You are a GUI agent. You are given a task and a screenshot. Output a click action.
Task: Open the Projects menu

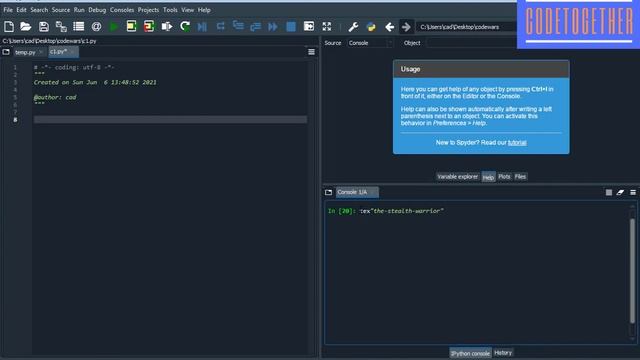pyautogui.click(x=149, y=10)
